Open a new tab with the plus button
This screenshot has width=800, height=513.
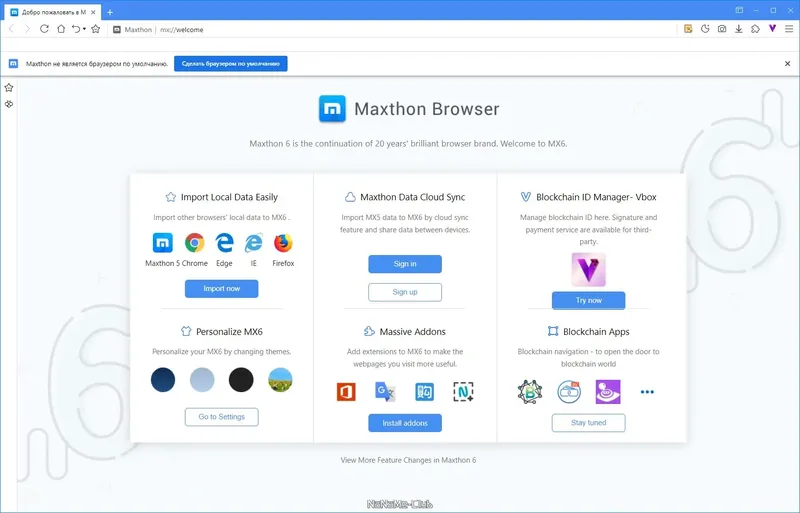tap(110, 12)
